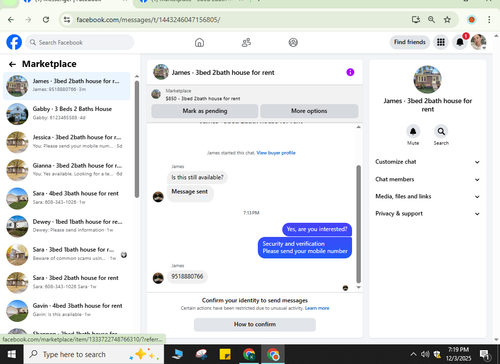Click the 9518880766 message bubble
The height and width of the screenshot is (364, 500).
point(187,277)
